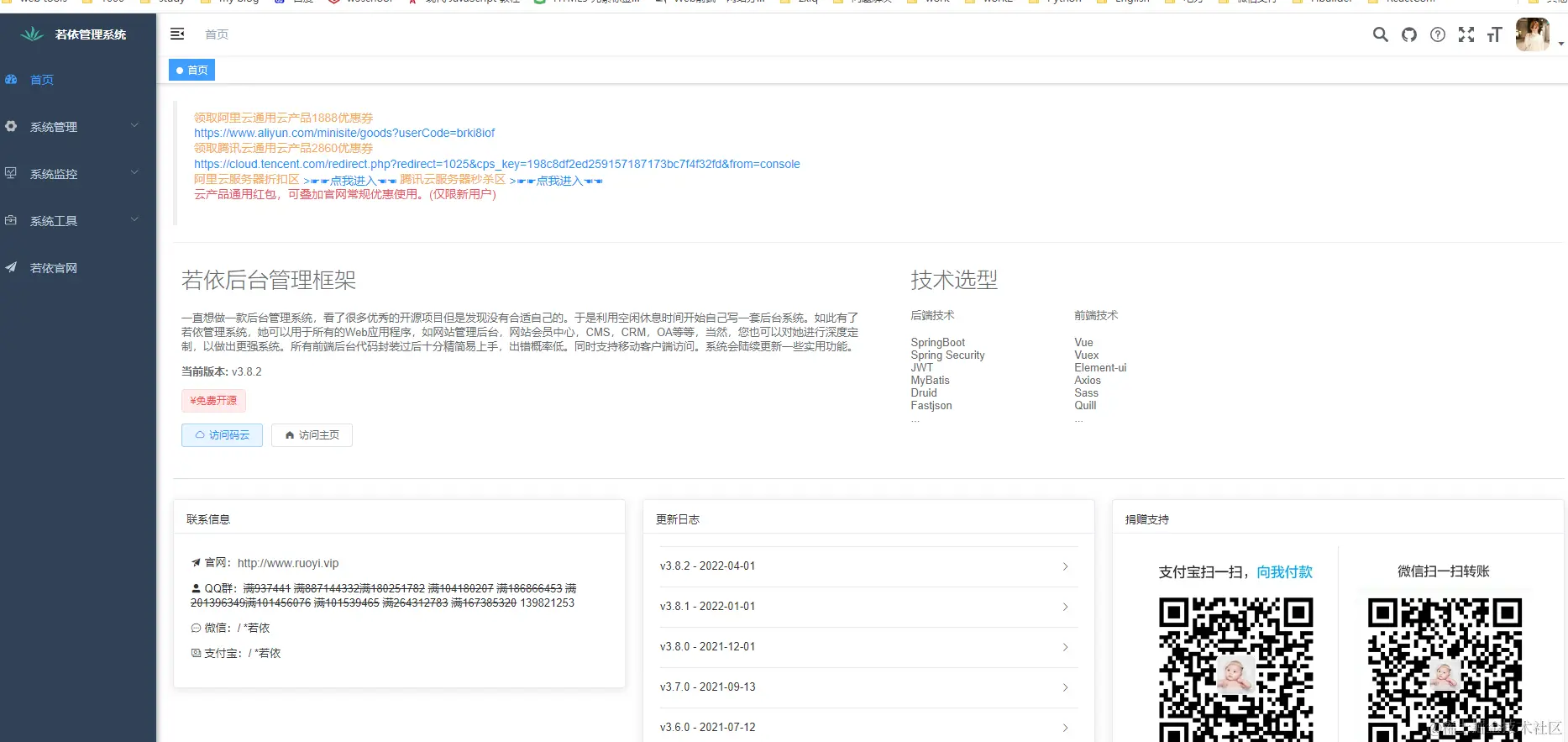Image resolution: width=1568 pixels, height=742 pixels.
Task: Open http://www.ruoyi.vip official site link
Action: pos(288,563)
